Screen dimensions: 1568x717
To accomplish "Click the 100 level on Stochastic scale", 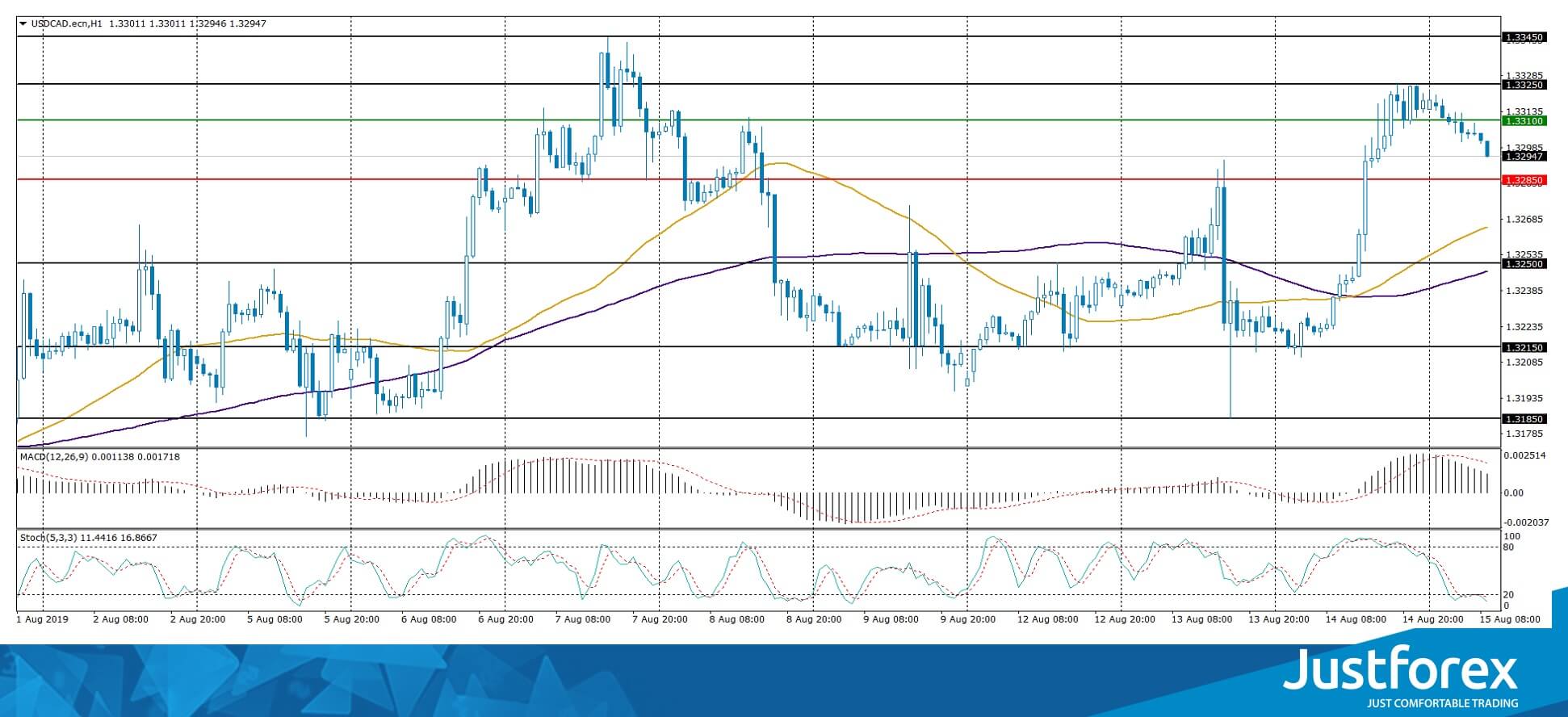I will 1513,537.
